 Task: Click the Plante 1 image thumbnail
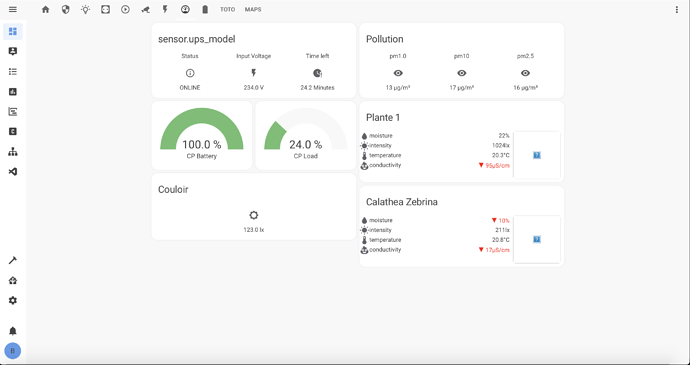[x=537, y=155]
